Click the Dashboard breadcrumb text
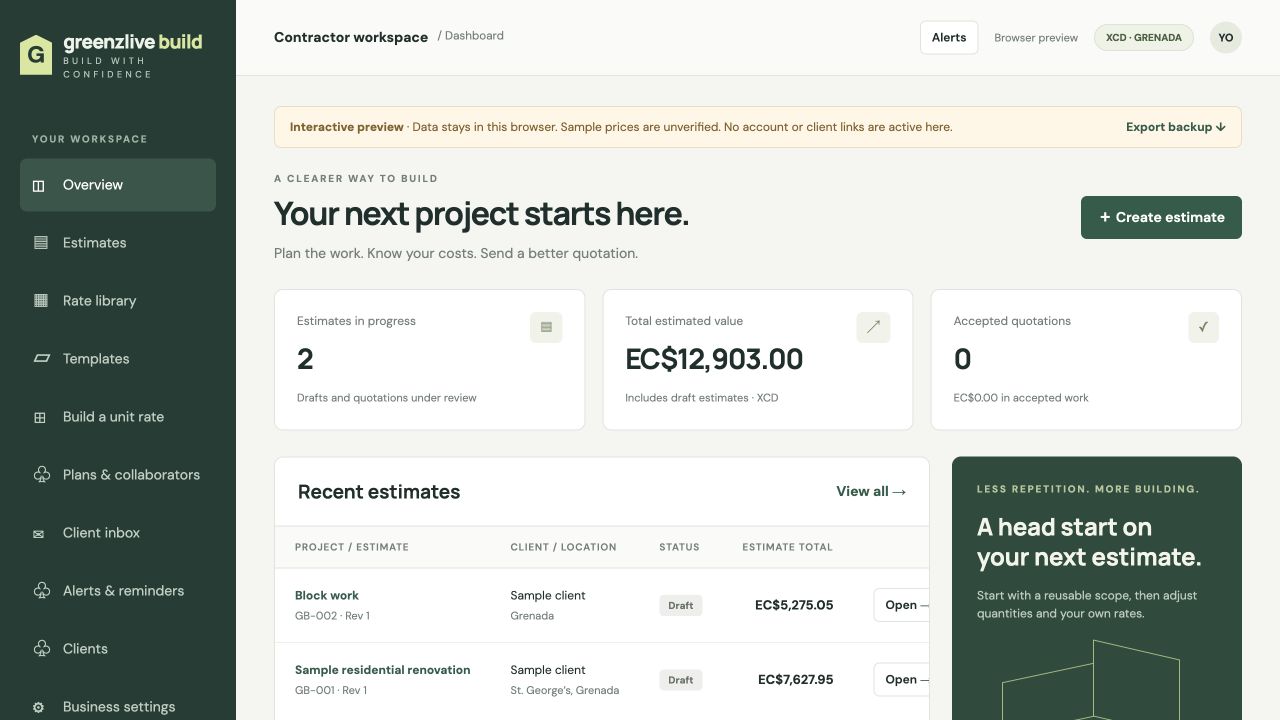Viewport: 1280px width, 720px height. click(x=474, y=36)
